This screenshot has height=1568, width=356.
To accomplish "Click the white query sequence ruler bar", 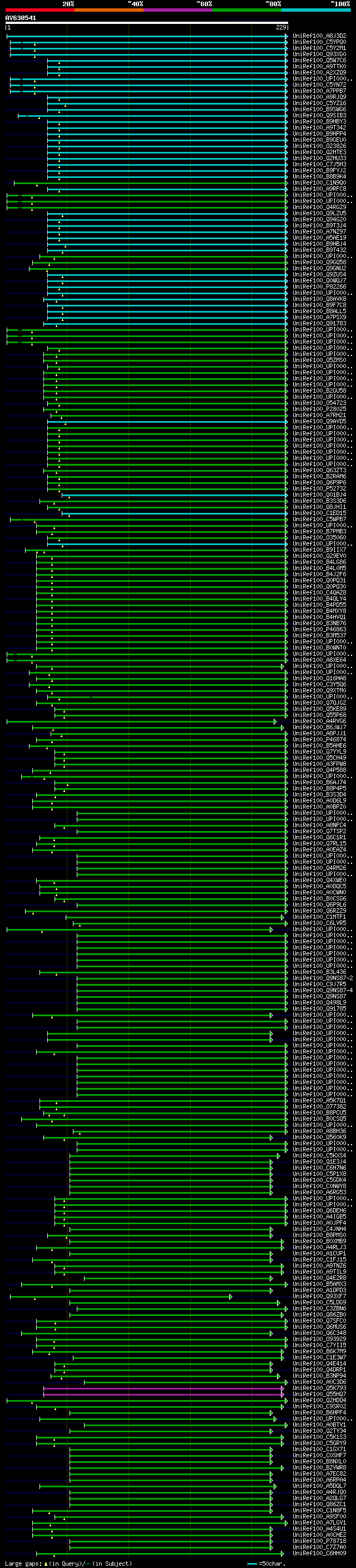I will click(x=147, y=23).
